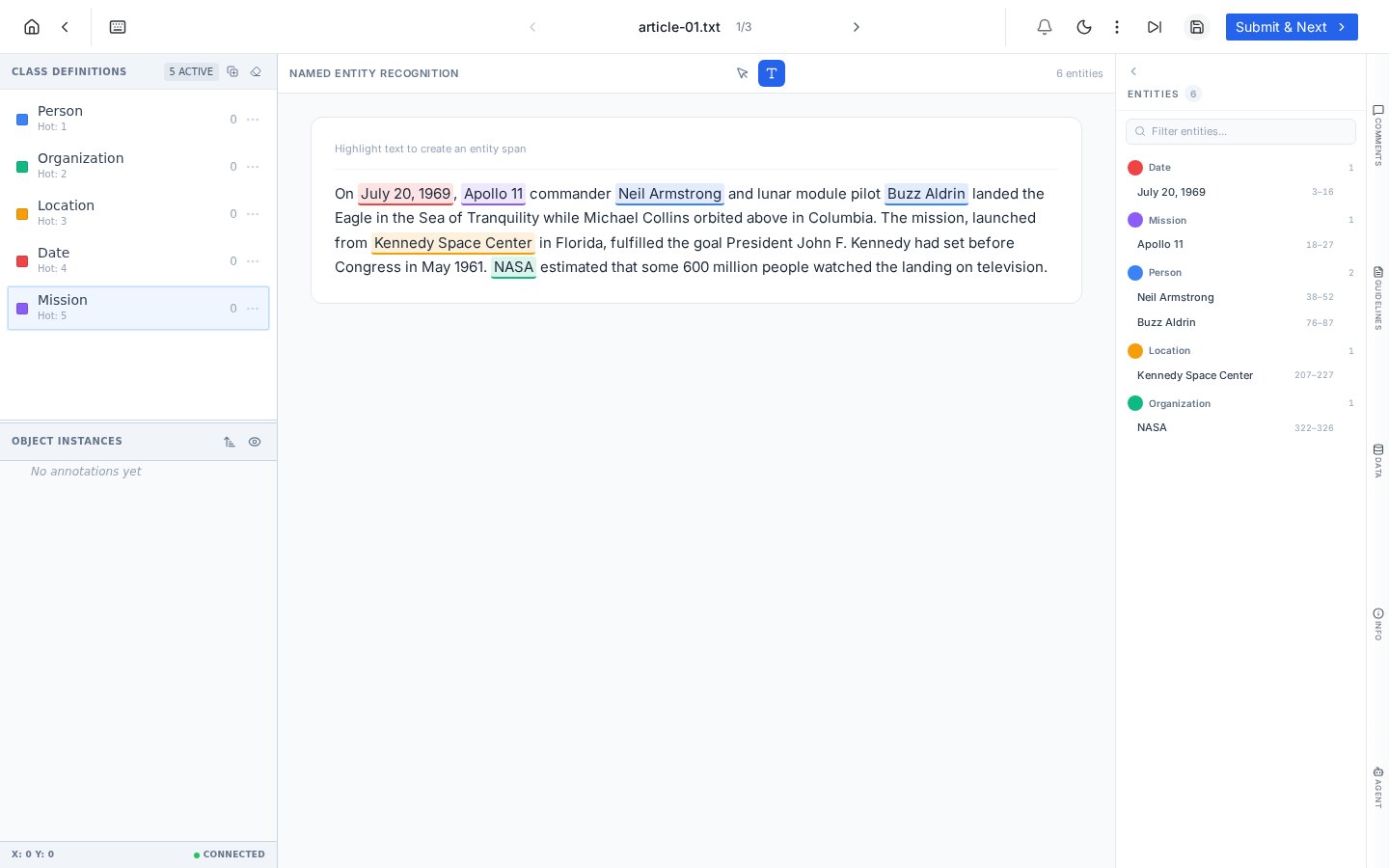Click the article-01.txt file name
The width and height of the screenshot is (1389, 868).
tap(679, 27)
